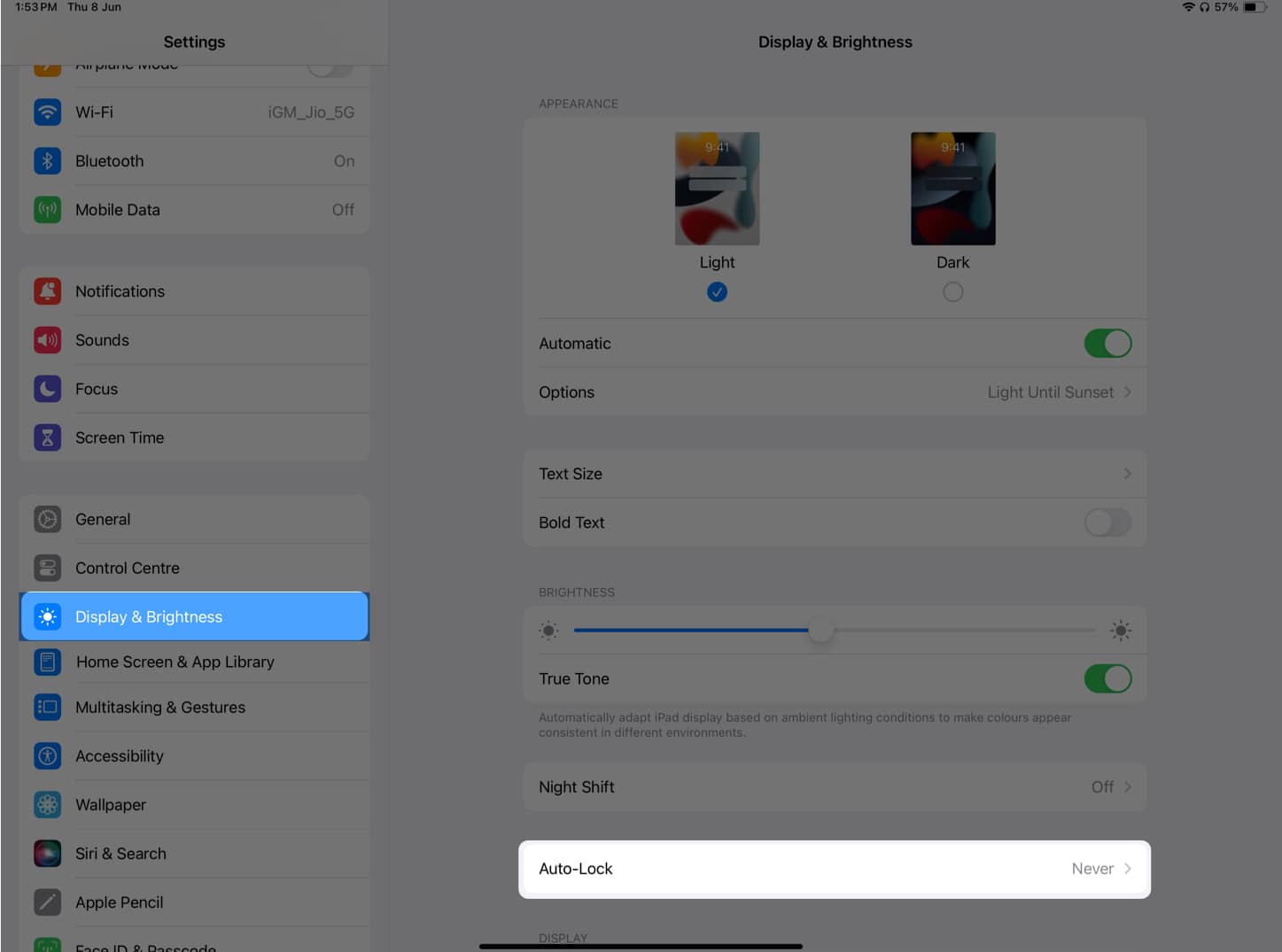Tap the Display & Brightness sun icon
The height and width of the screenshot is (952, 1282).
(47, 616)
